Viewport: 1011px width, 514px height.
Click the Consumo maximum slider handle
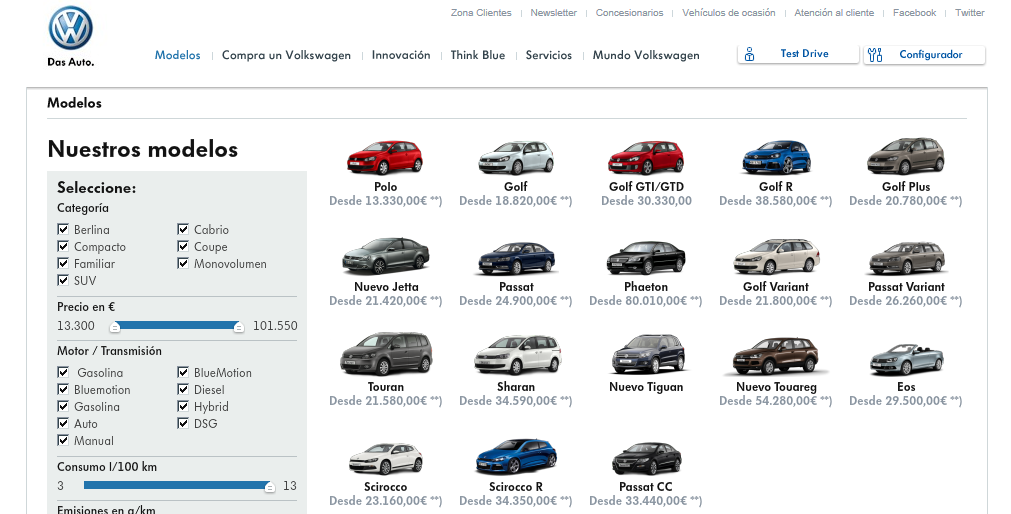(x=270, y=487)
